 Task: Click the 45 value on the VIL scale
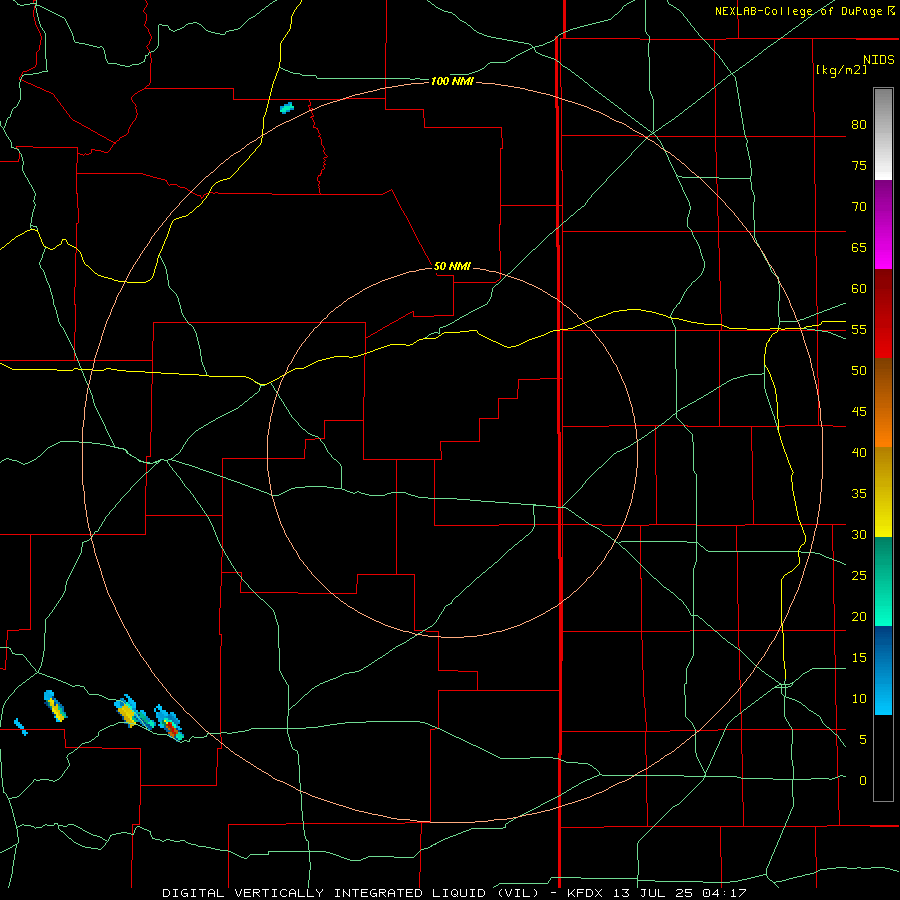(x=859, y=412)
